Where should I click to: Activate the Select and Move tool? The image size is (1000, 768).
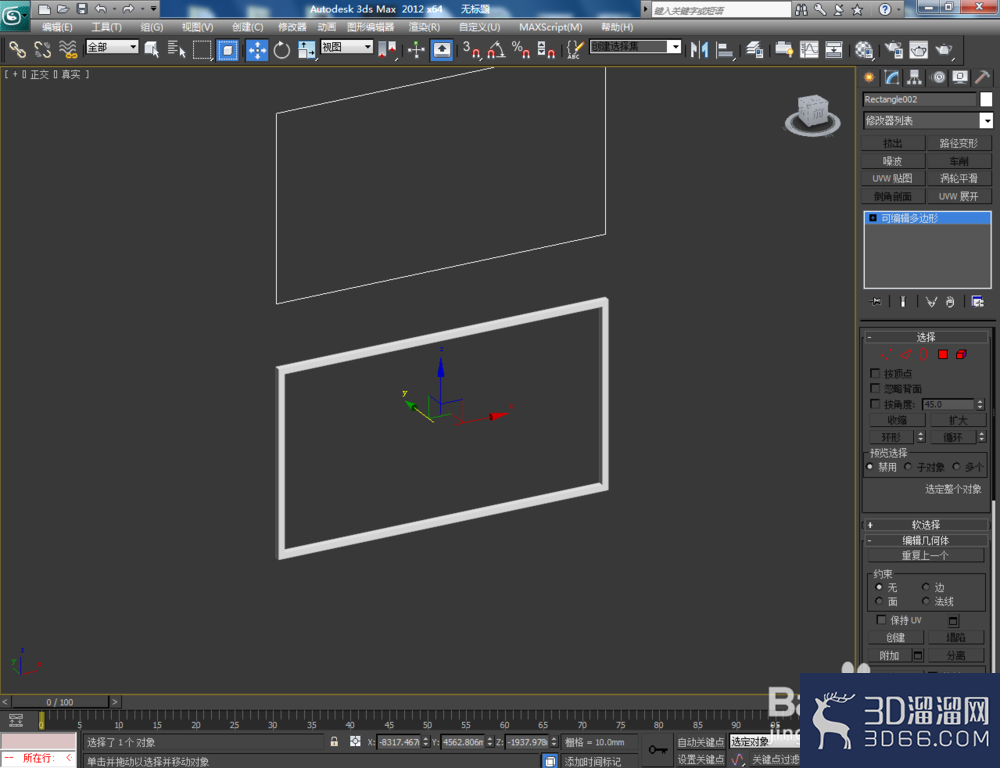[x=257, y=49]
